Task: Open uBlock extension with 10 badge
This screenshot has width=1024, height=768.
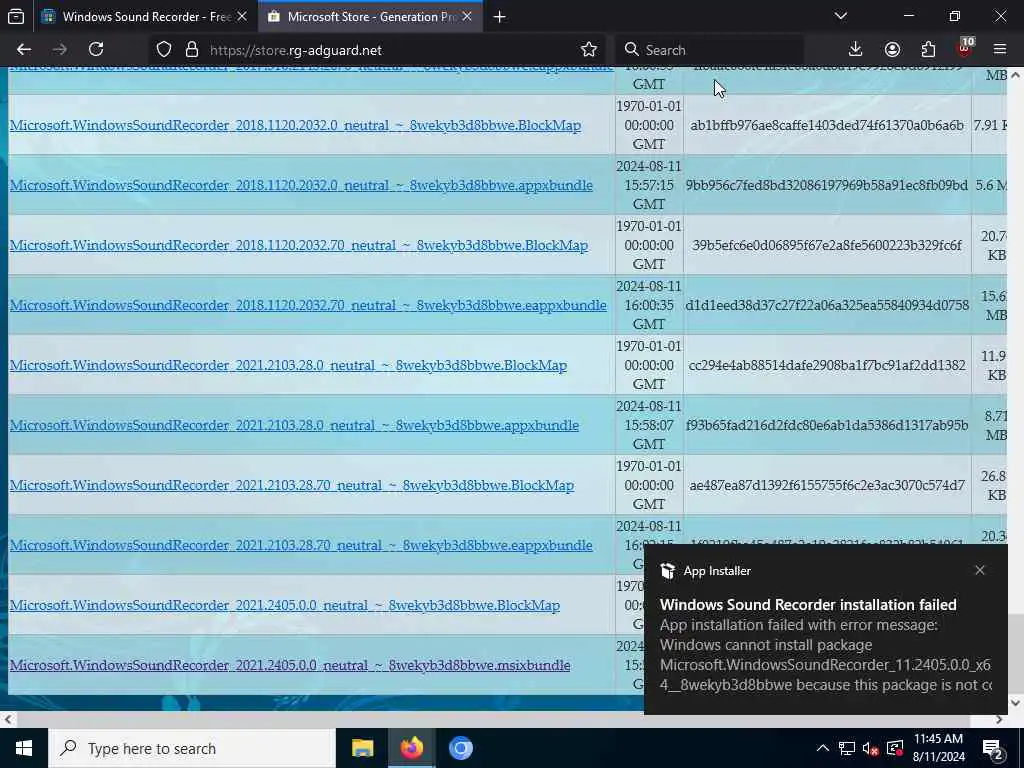Action: tap(965, 48)
